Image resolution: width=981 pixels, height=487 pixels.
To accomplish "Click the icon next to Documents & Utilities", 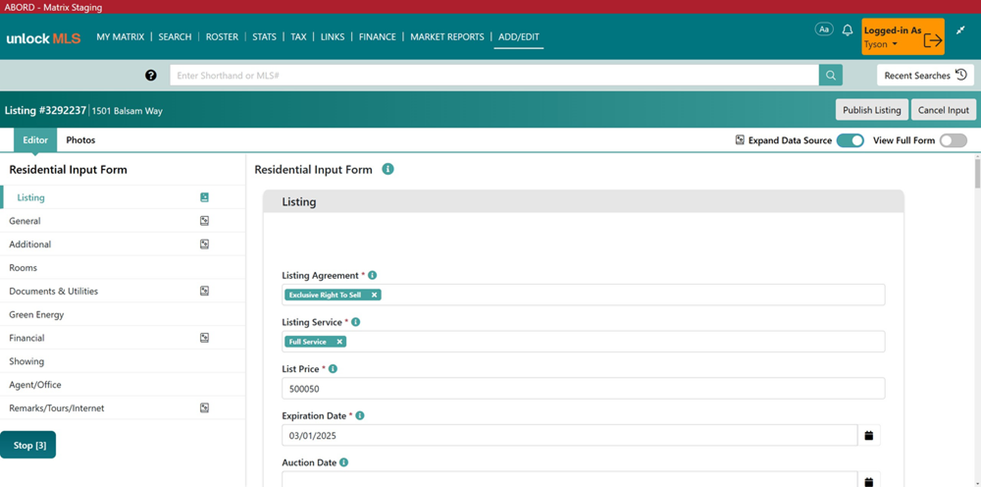I will 204,291.
